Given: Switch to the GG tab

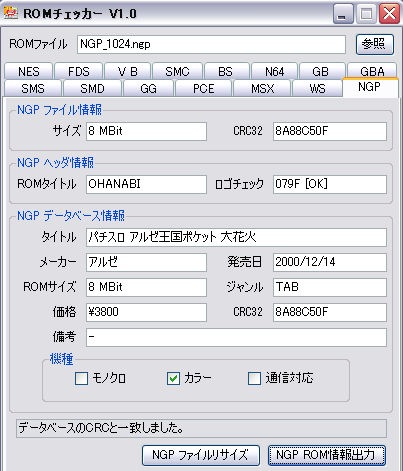Looking at the screenshot, I should [x=148, y=88].
